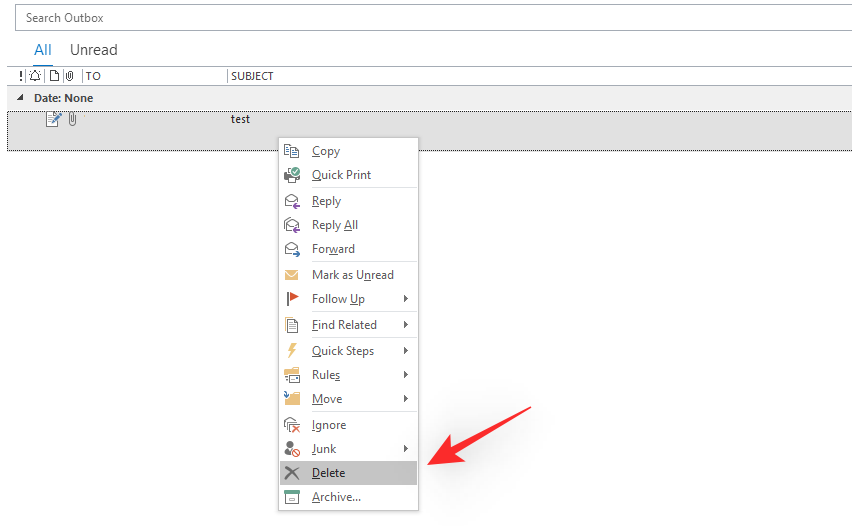Expand the Follow Up submenu arrow
852x526 pixels.
[406, 299]
